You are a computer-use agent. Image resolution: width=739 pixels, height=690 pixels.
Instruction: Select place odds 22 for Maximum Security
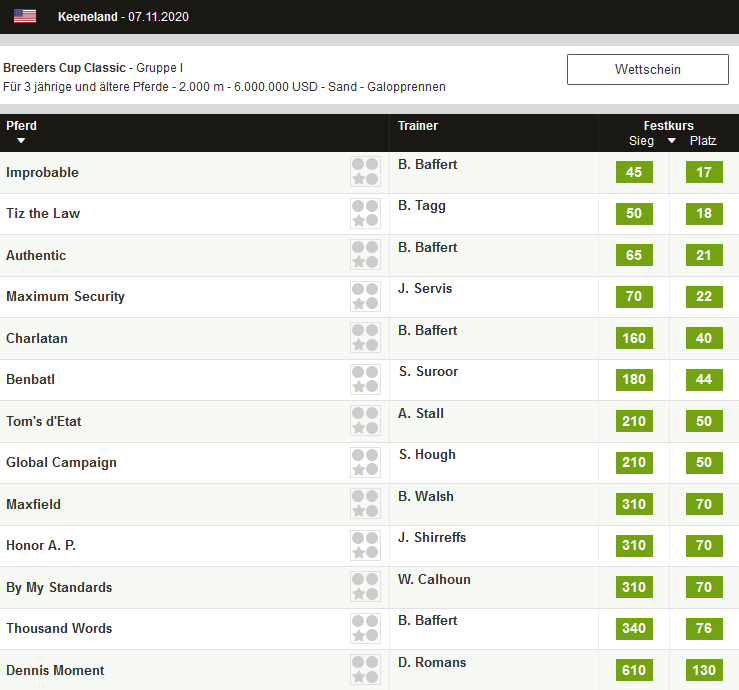[704, 296]
